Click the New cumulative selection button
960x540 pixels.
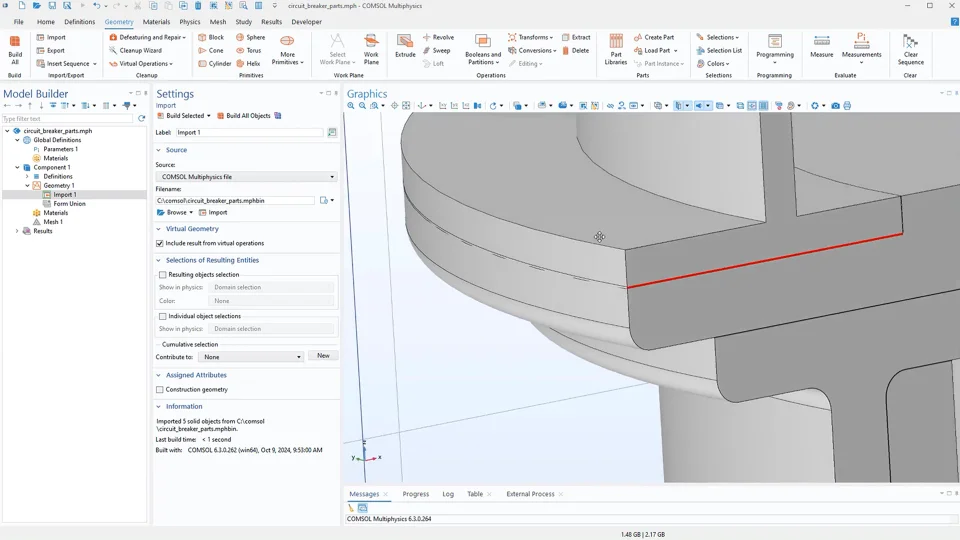[323, 356]
